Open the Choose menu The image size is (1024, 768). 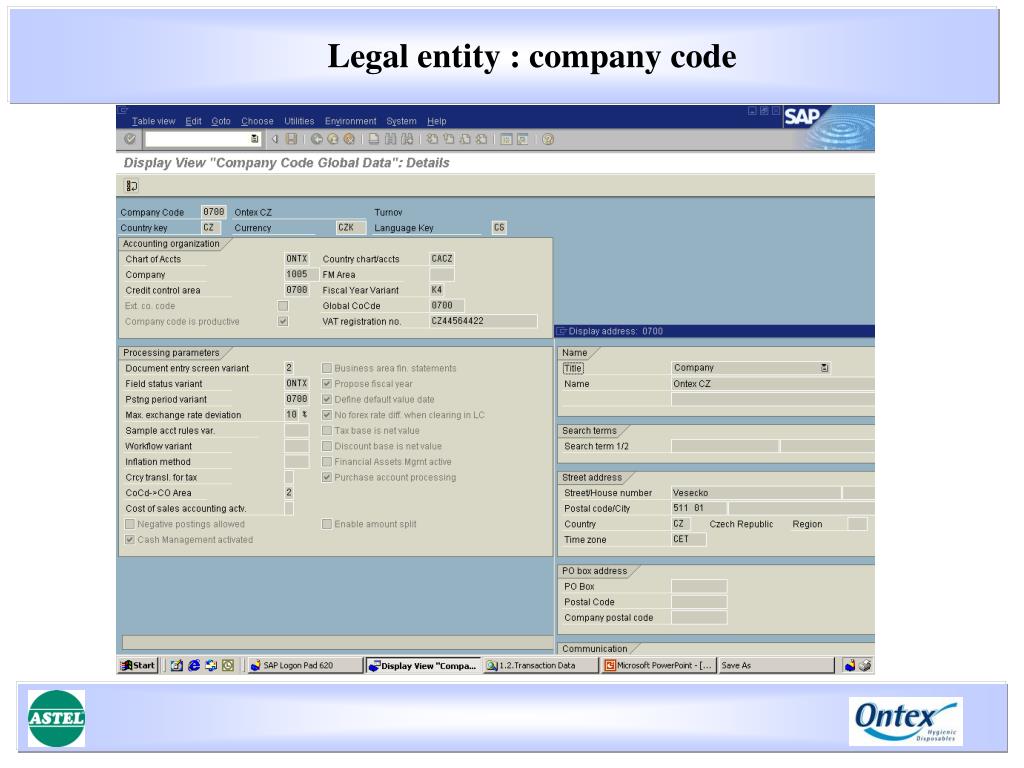pyautogui.click(x=257, y=121)
